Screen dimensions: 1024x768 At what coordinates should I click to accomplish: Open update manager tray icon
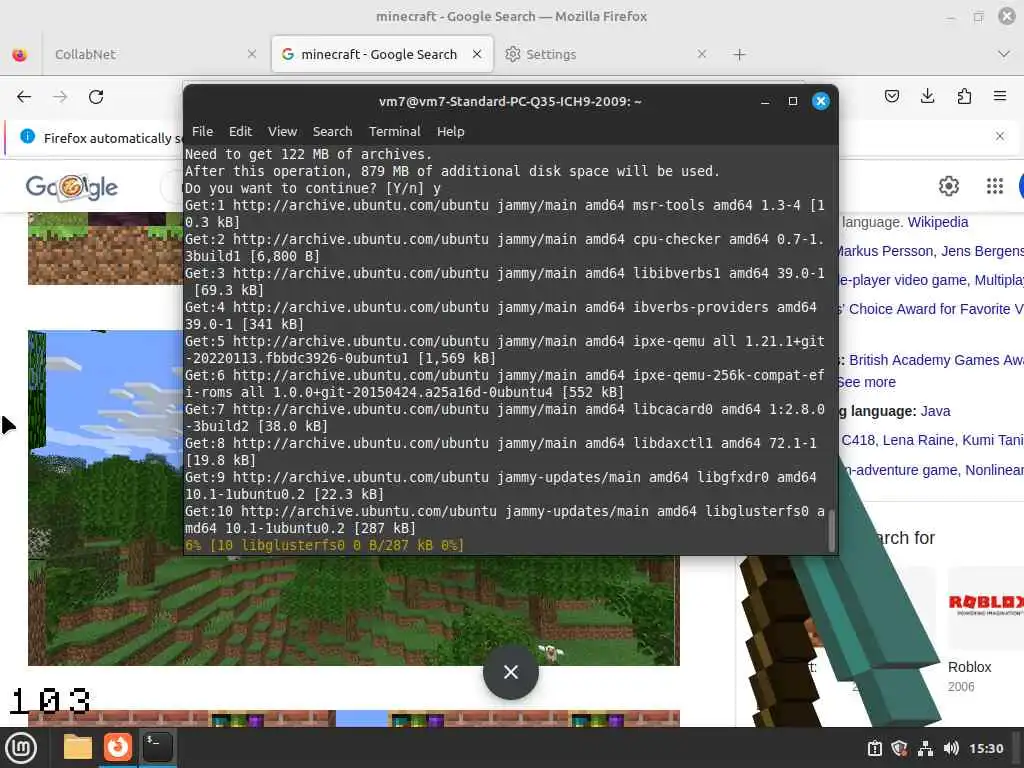pos(875,748)
